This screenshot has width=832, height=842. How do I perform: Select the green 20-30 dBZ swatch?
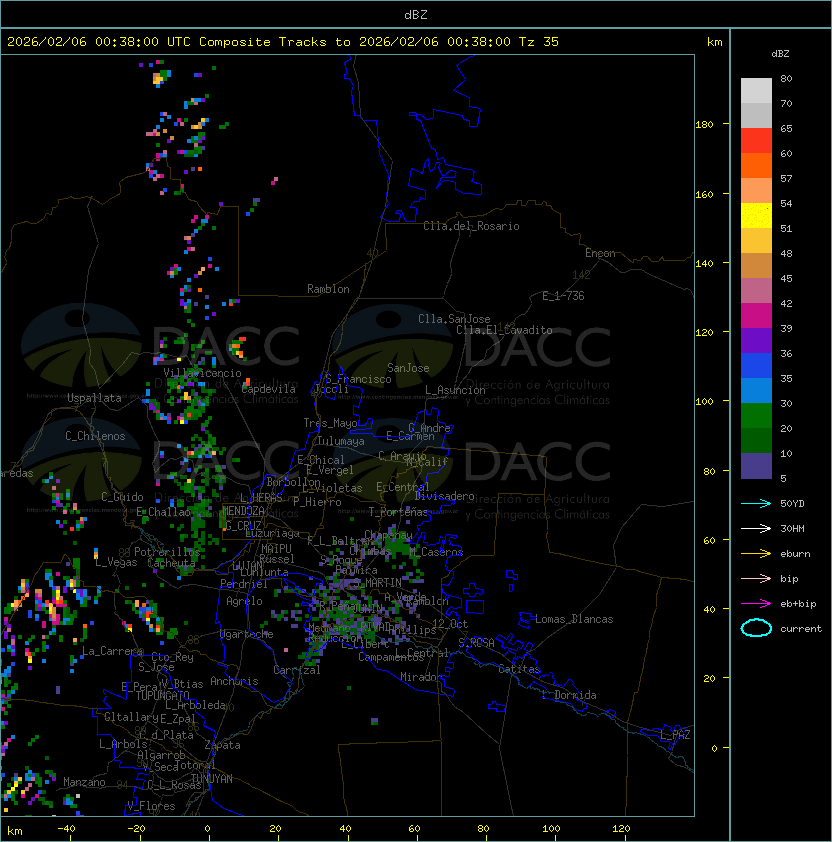coord(756,416)
